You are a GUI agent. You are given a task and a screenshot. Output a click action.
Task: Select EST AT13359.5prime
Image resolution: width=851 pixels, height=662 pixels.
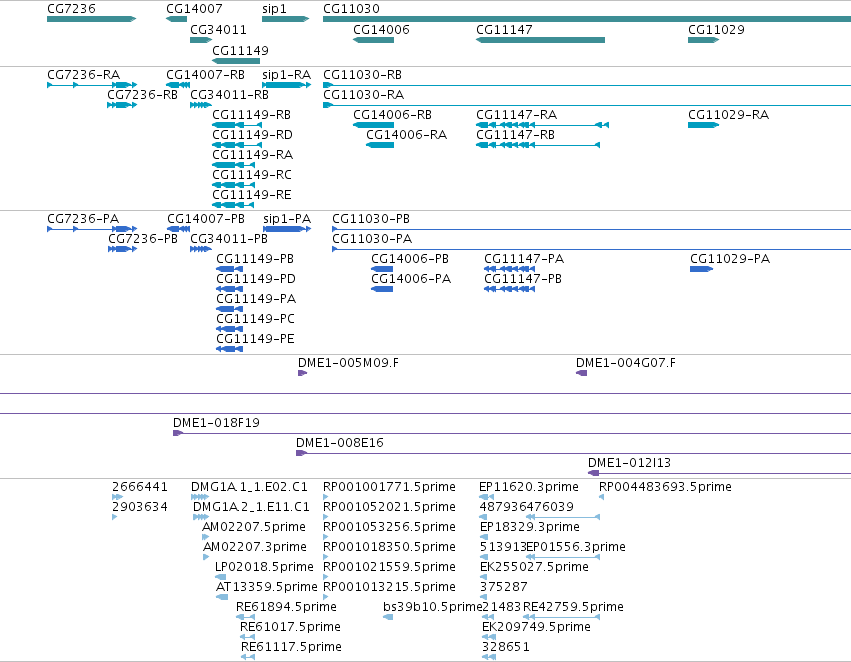tap(266, 587)
